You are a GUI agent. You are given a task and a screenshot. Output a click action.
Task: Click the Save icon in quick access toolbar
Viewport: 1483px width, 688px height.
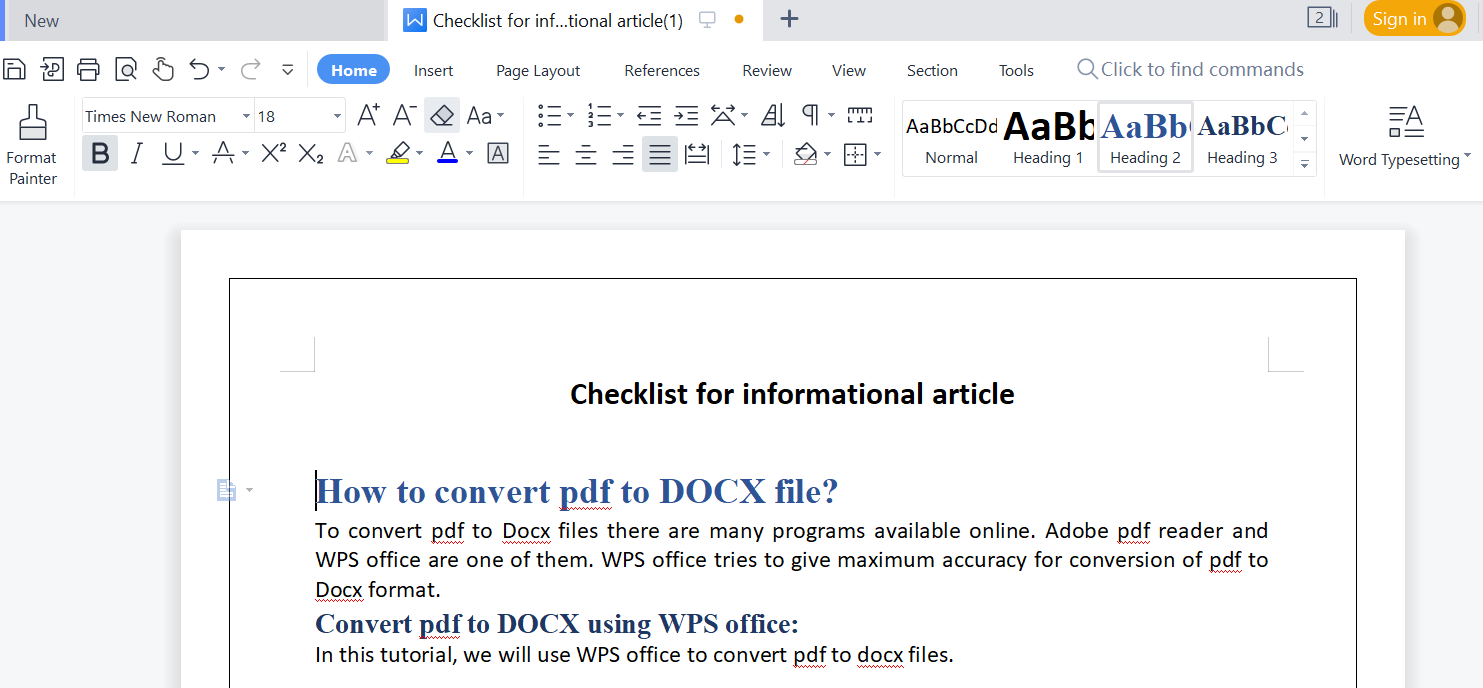point(14,69)
